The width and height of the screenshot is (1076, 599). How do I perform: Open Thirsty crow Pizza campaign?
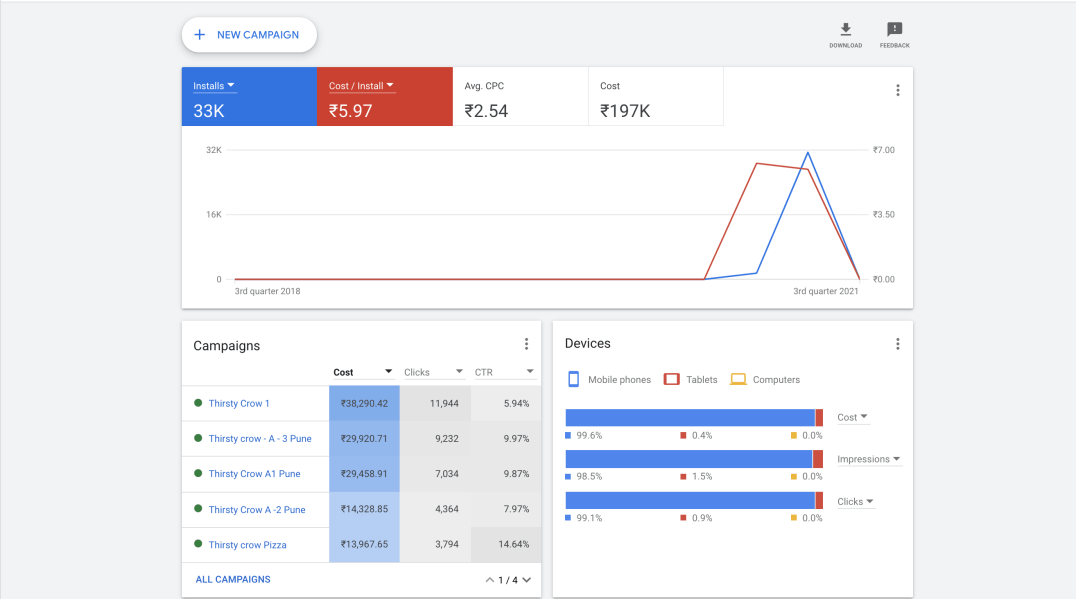(248, 545)
